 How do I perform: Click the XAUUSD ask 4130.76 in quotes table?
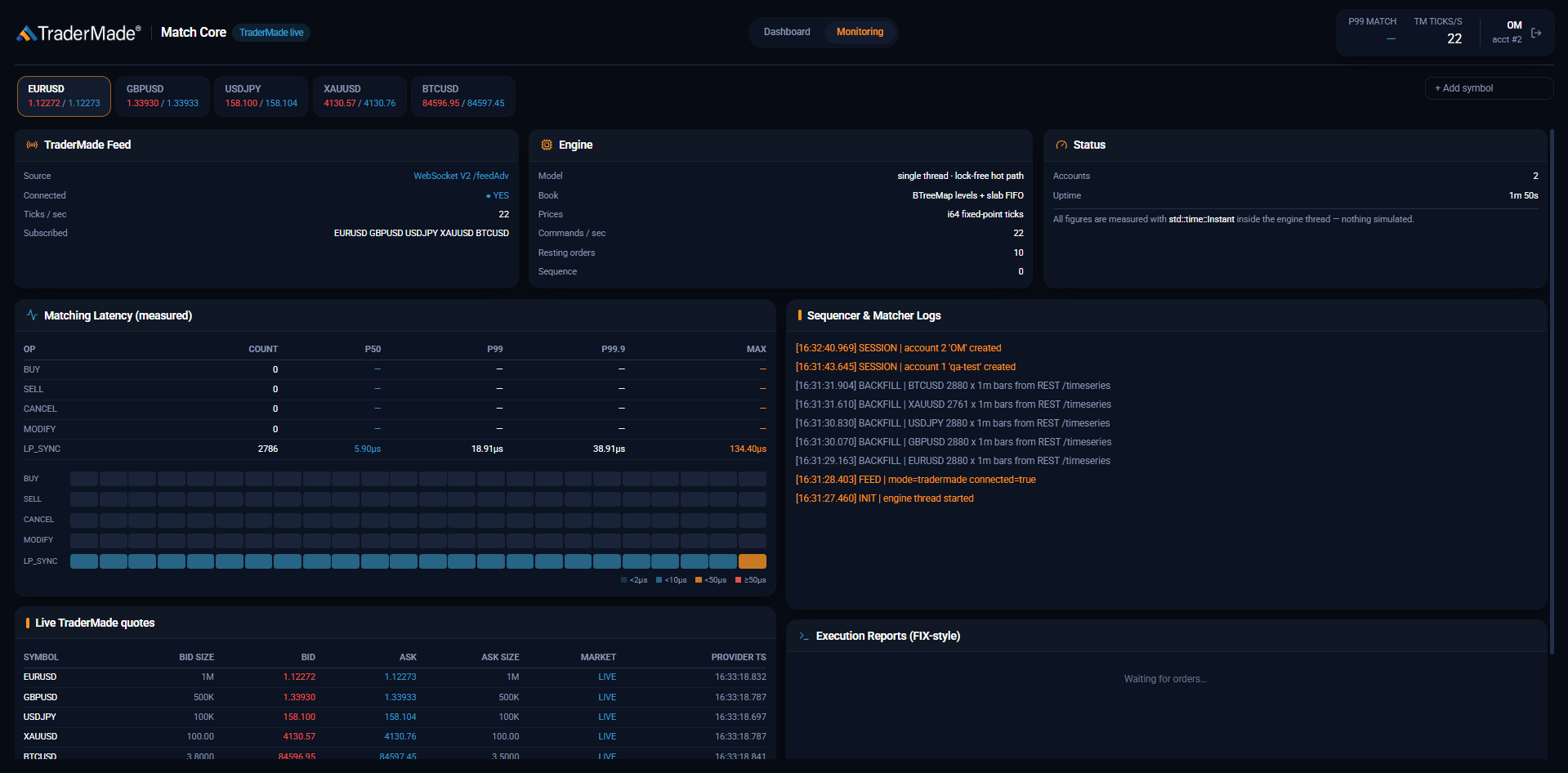click(x=400, y=736)
